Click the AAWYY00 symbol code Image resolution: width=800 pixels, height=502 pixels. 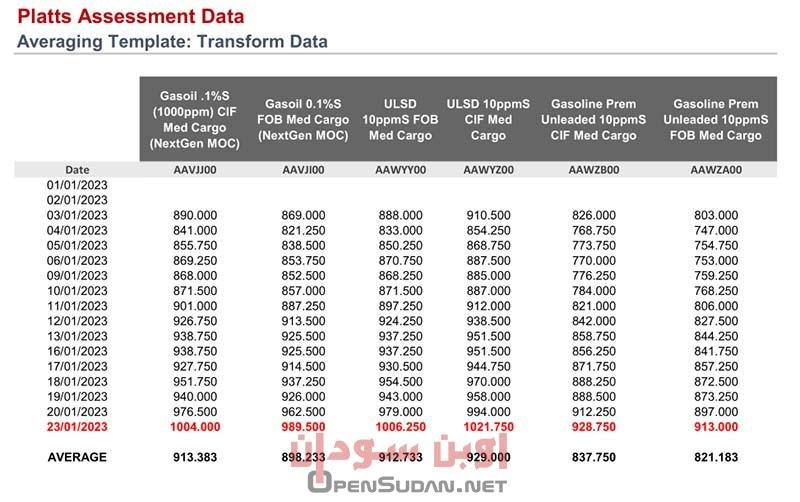click(x=400, y=170)
